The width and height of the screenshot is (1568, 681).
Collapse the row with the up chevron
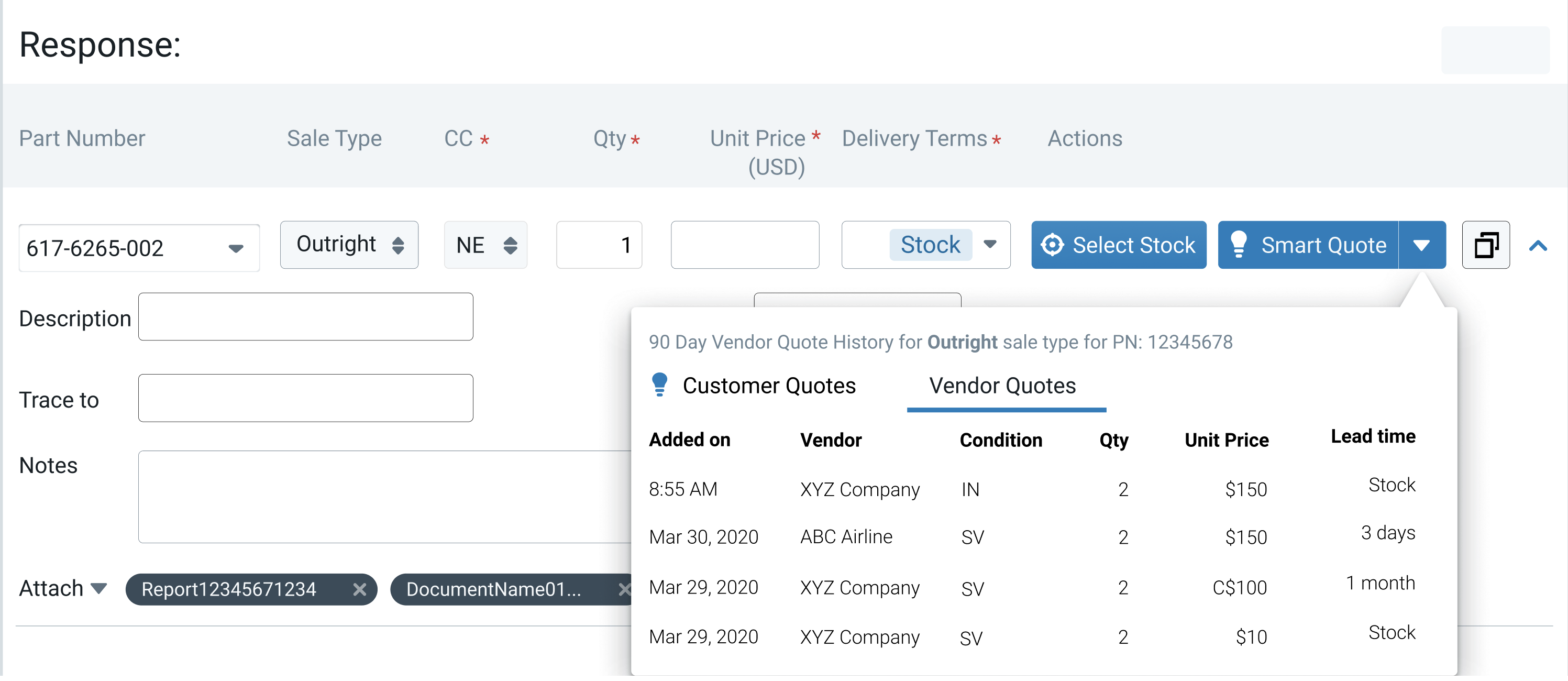1538,246
